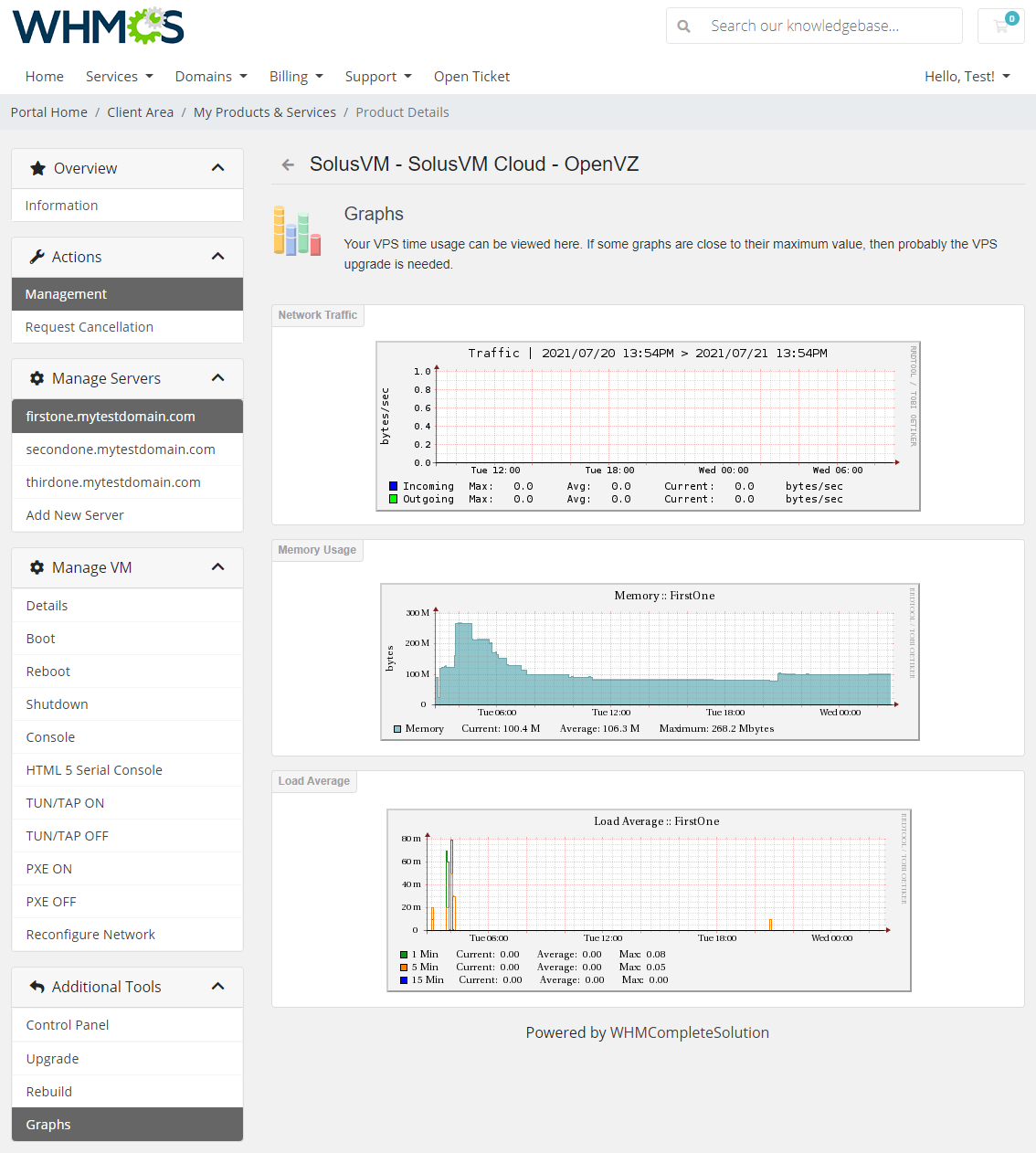This screenshot has width=1036, height=1153.
Task: Click the Graphs cylinders icon
Action: (297, 231)
